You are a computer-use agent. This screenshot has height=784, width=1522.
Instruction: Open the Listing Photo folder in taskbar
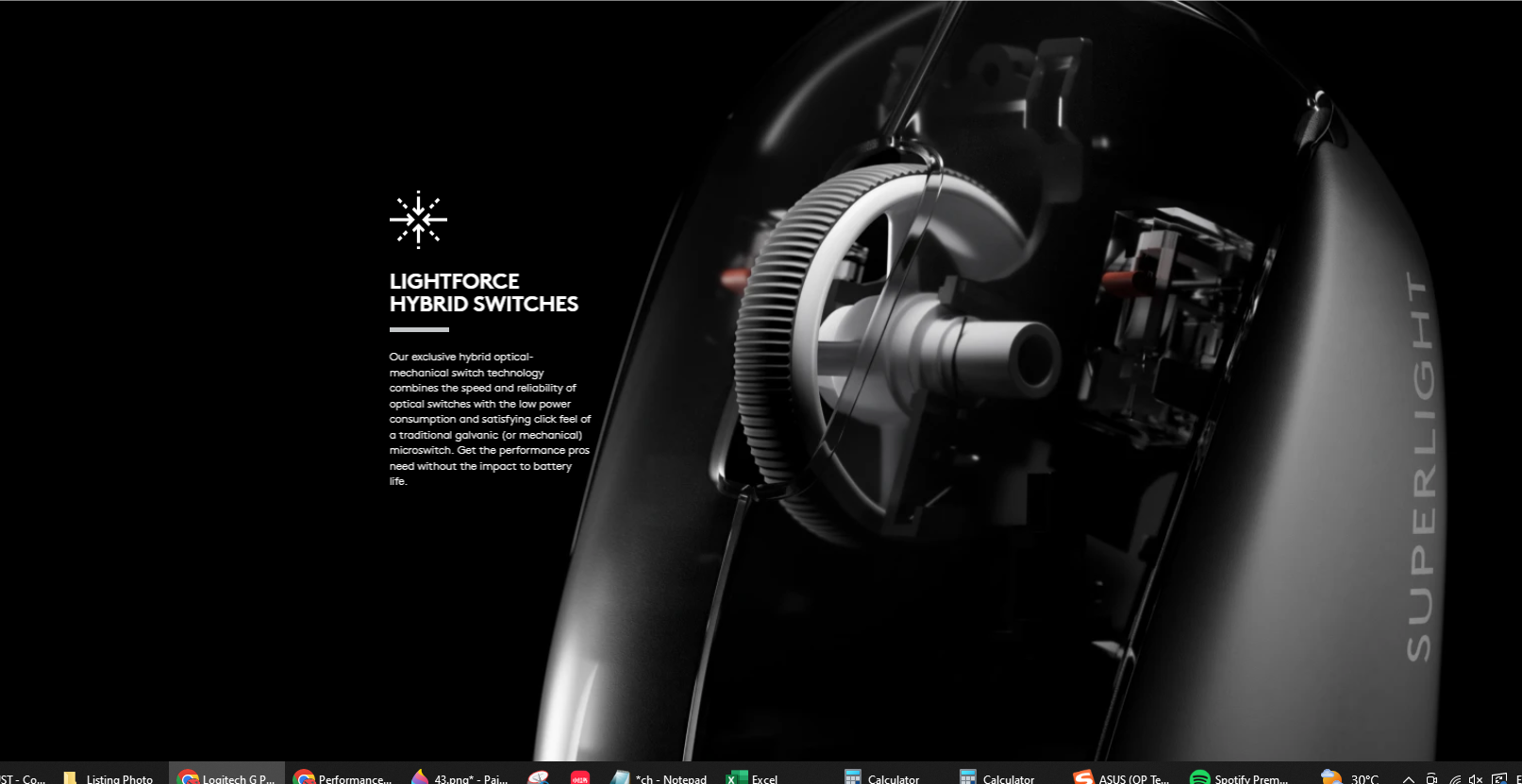(x=109, y=777)
